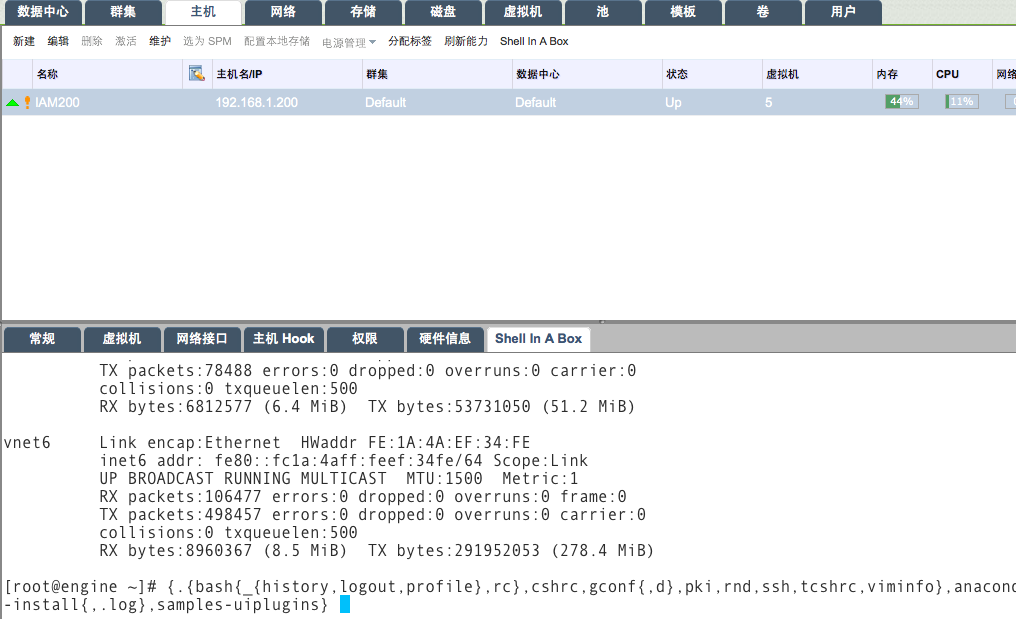The width and height of the screenshot is (1016, 619).
Task: Click the virtual machines count 5
Action: pos(768,102)
